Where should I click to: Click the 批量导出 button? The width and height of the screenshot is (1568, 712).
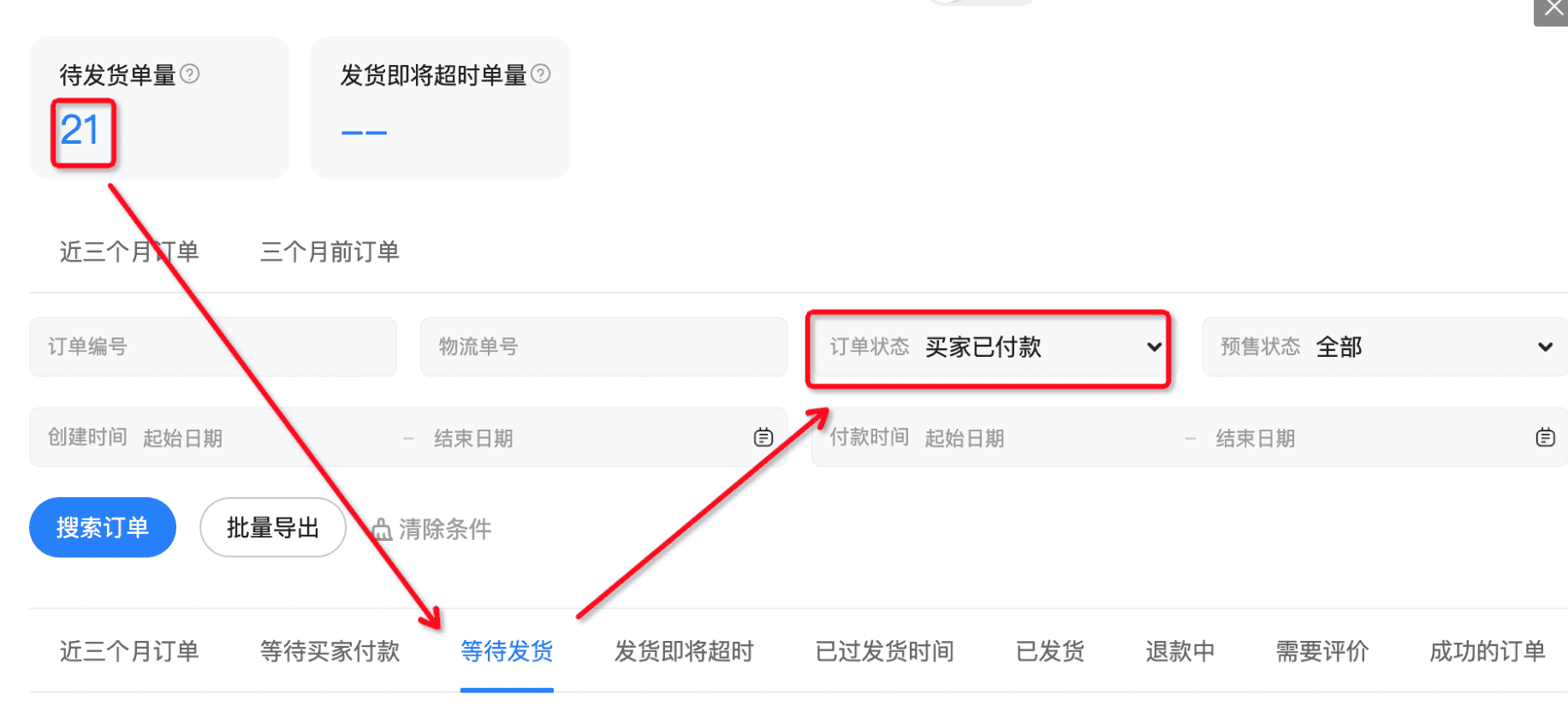click(272, 527)
